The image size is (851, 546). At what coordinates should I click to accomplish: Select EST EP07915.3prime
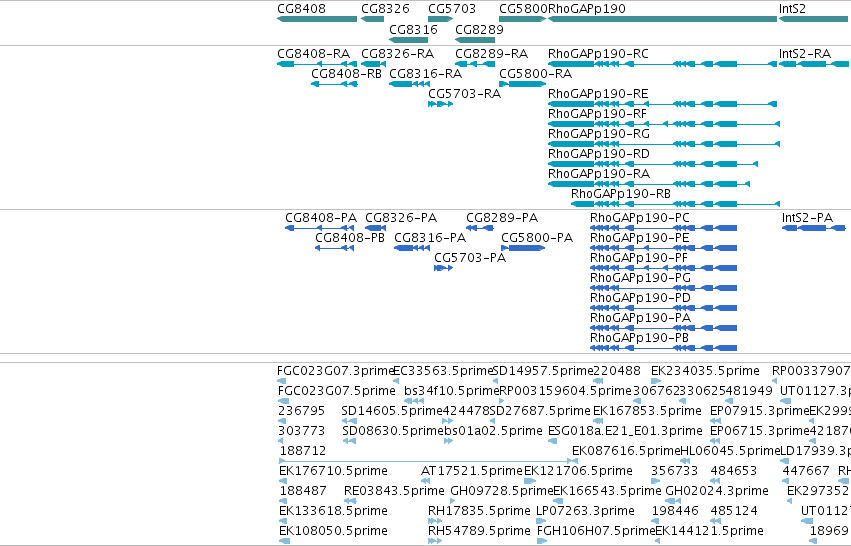click(x=715, y=421)
